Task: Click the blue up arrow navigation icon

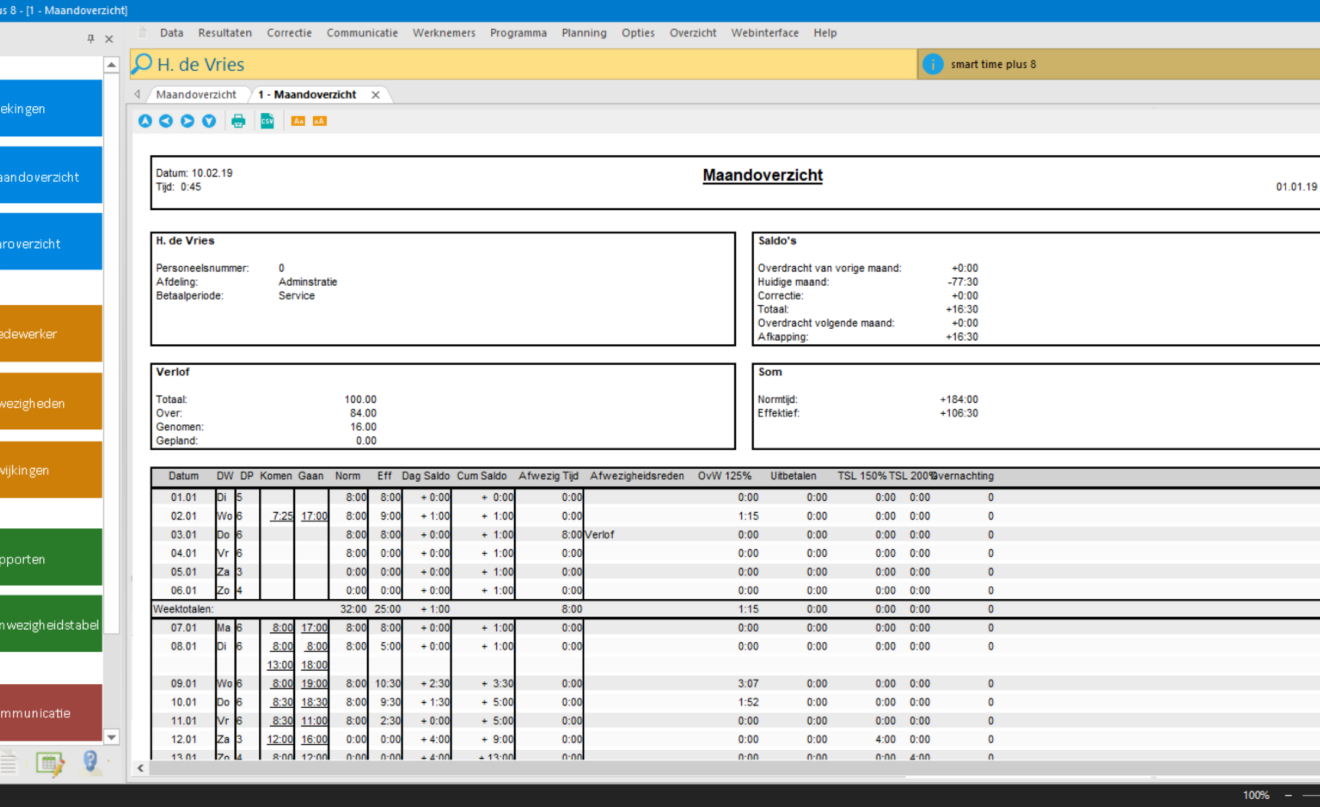Action: pos(145,121)
